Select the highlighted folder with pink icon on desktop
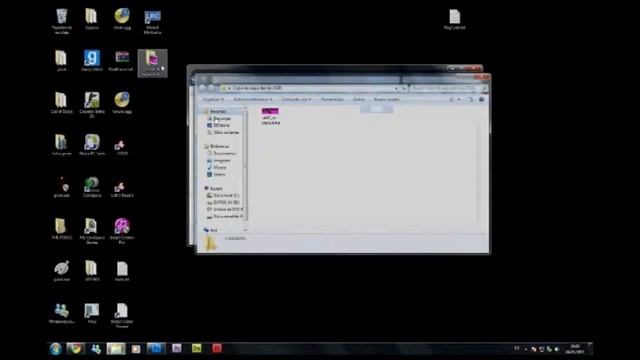Image resolution: width=640 pixels, height=360 pixels. 152,63
